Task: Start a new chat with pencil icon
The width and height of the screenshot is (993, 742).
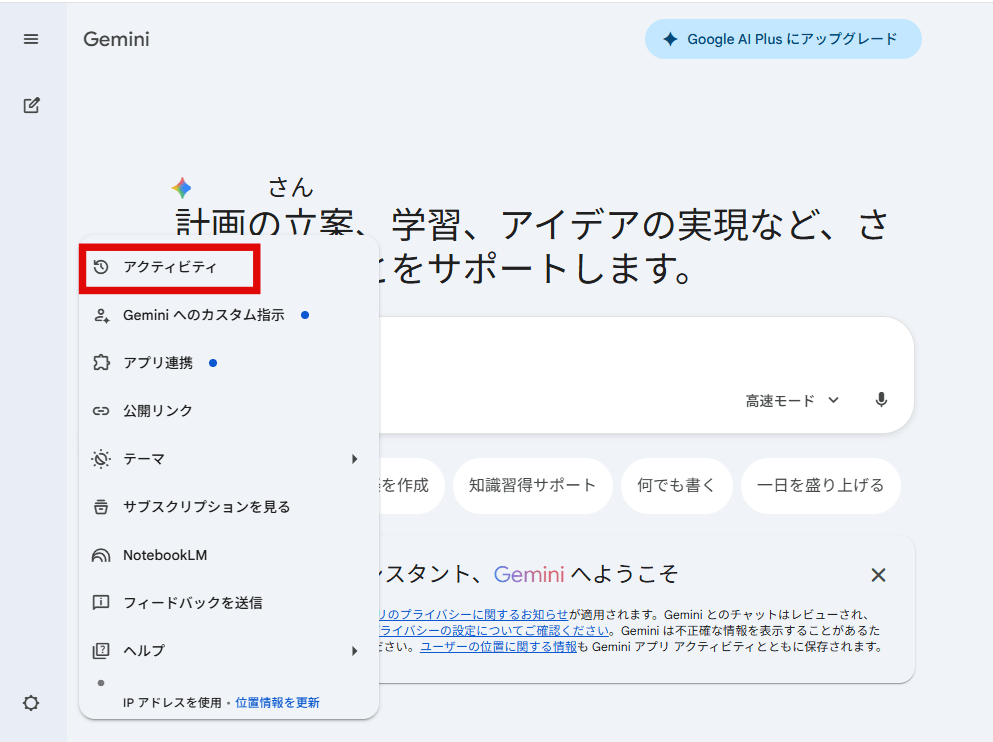Action: (x=31, y=105)
